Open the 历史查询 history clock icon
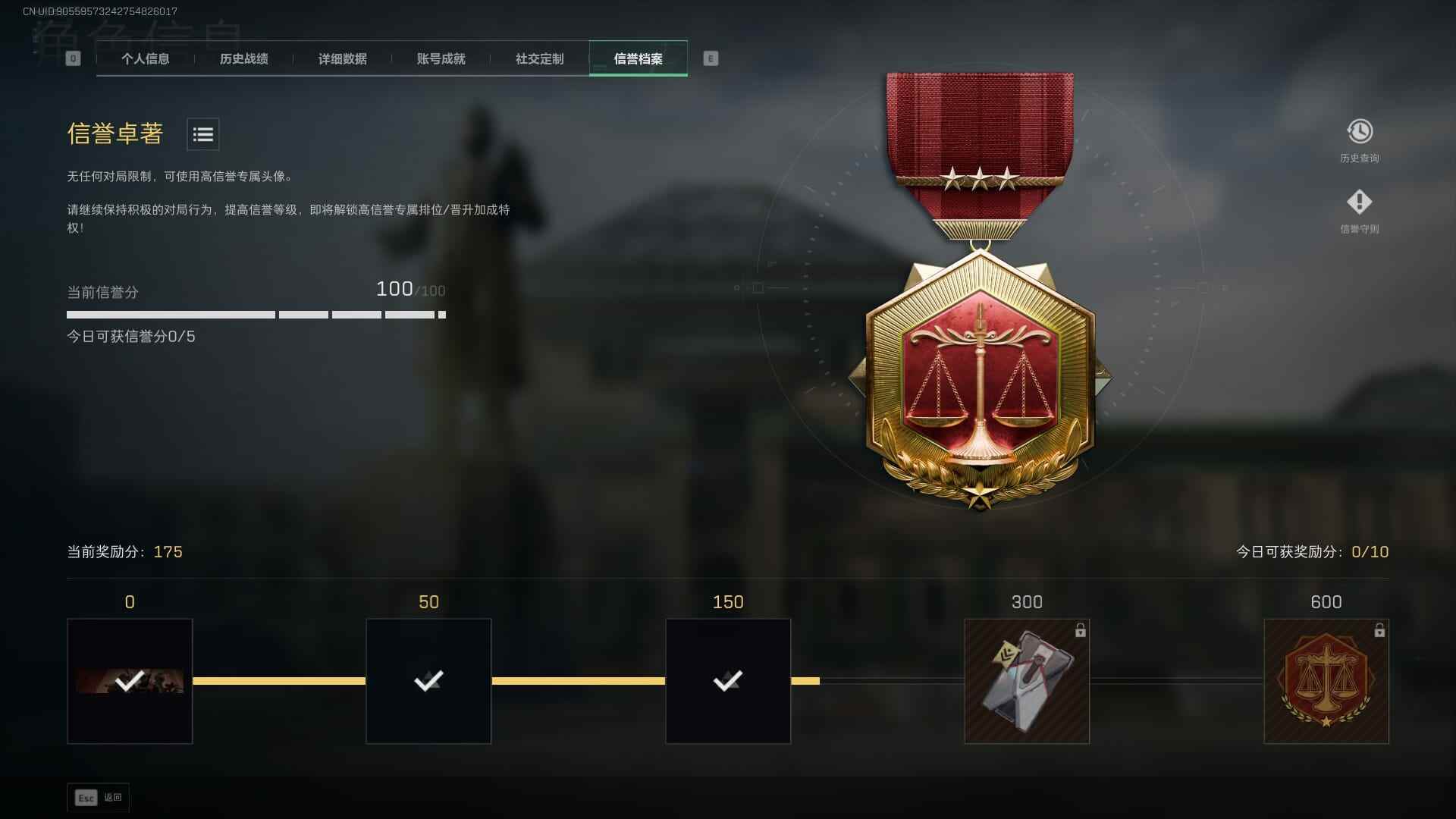This screenshot has height=819, width=1456. pyautogui.click(x=1359, y=131)
